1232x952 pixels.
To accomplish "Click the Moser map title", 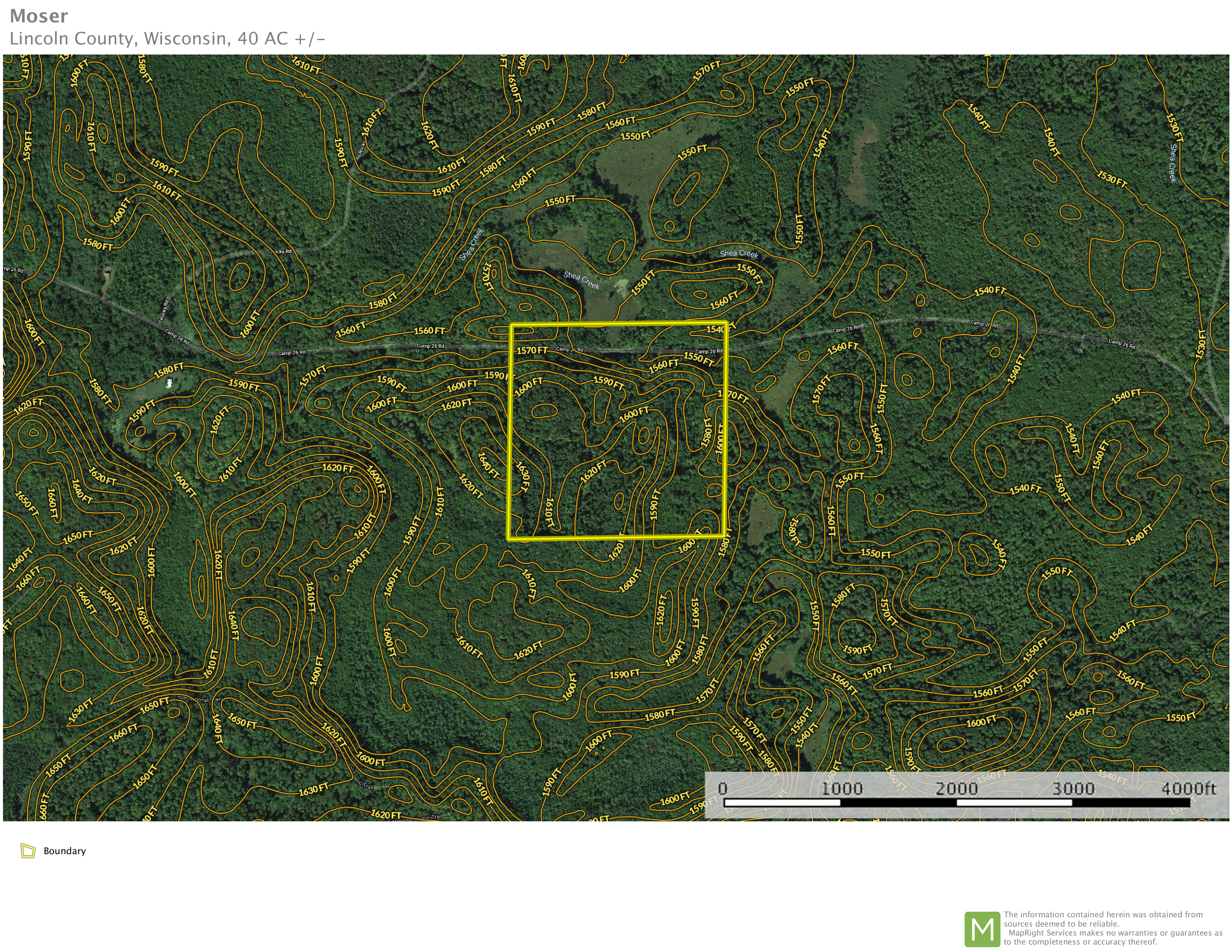I will tap(39, 16).
